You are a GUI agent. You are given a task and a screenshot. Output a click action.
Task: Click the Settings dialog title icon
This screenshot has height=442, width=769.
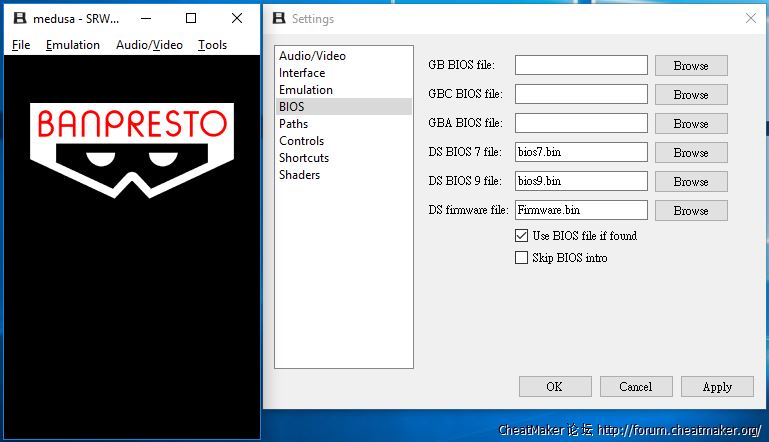[x=279, y=18]
